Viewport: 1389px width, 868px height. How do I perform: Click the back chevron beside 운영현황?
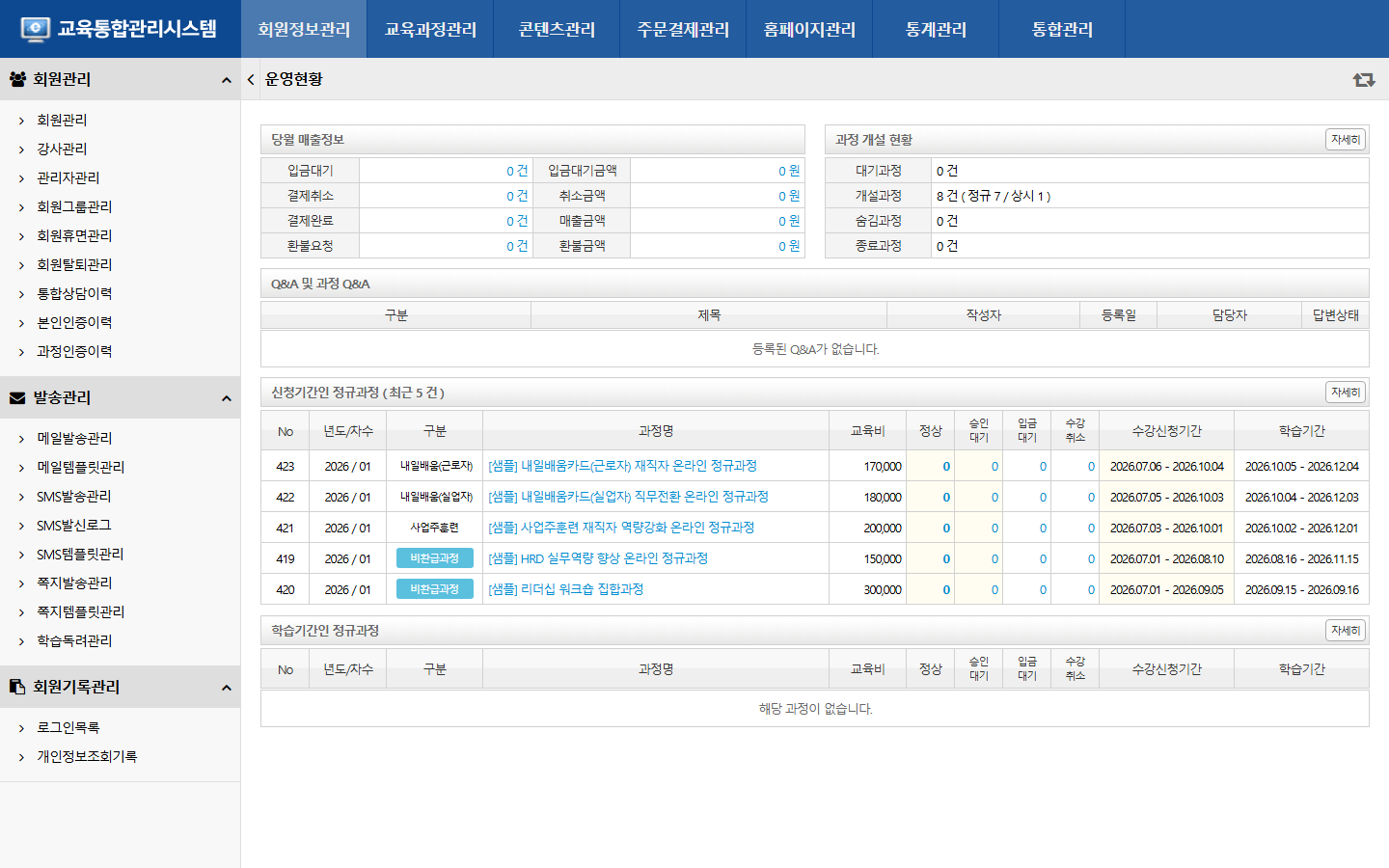[251, 79]
